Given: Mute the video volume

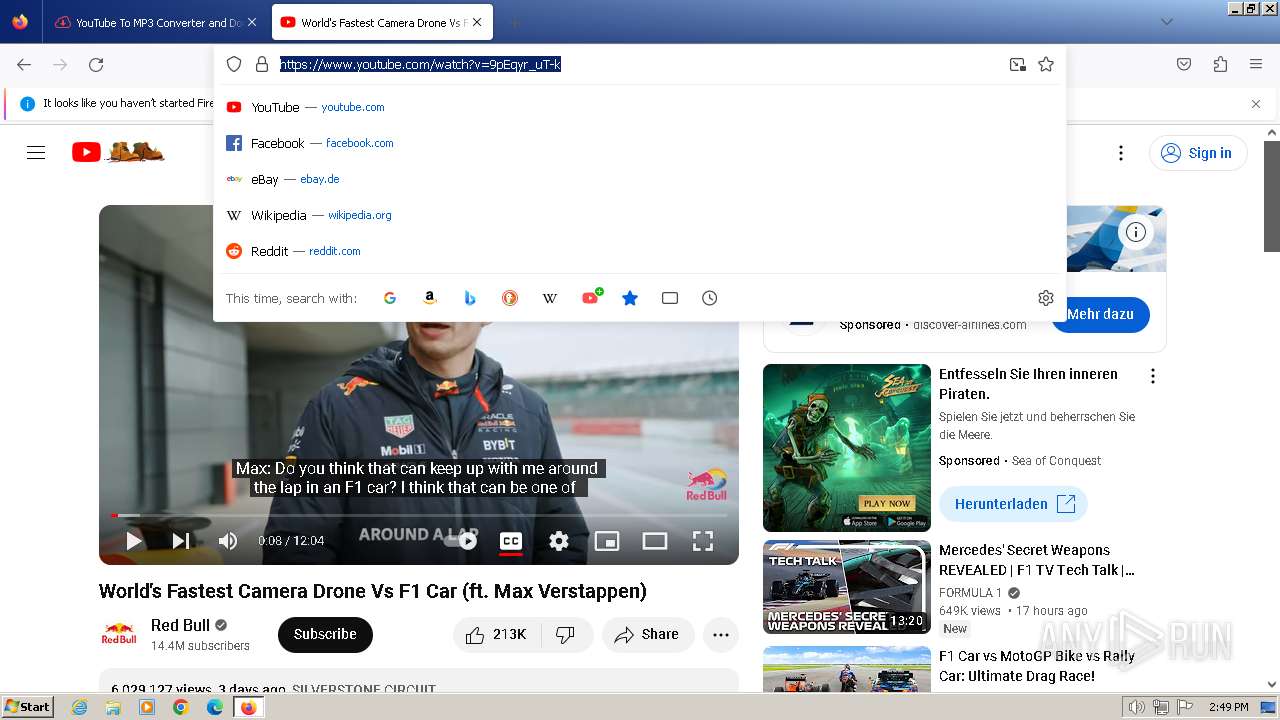Looking at the screenshot, I should 228,541.
